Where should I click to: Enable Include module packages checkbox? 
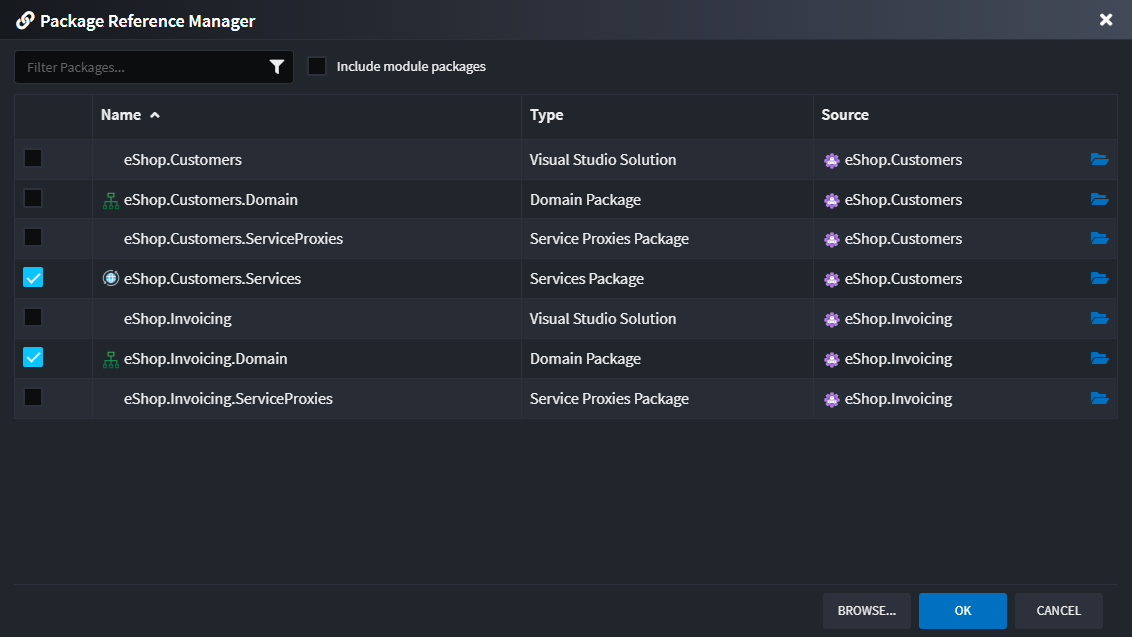click(x=317, y=66)
